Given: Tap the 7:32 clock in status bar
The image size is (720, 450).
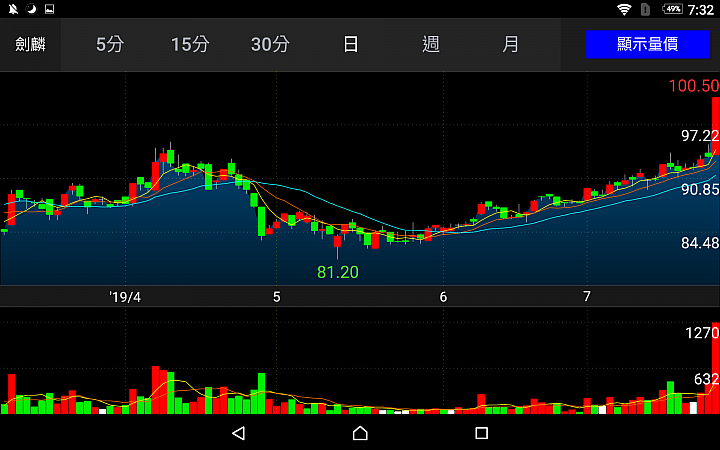Looking at the screenshot, I should point(701,10).
